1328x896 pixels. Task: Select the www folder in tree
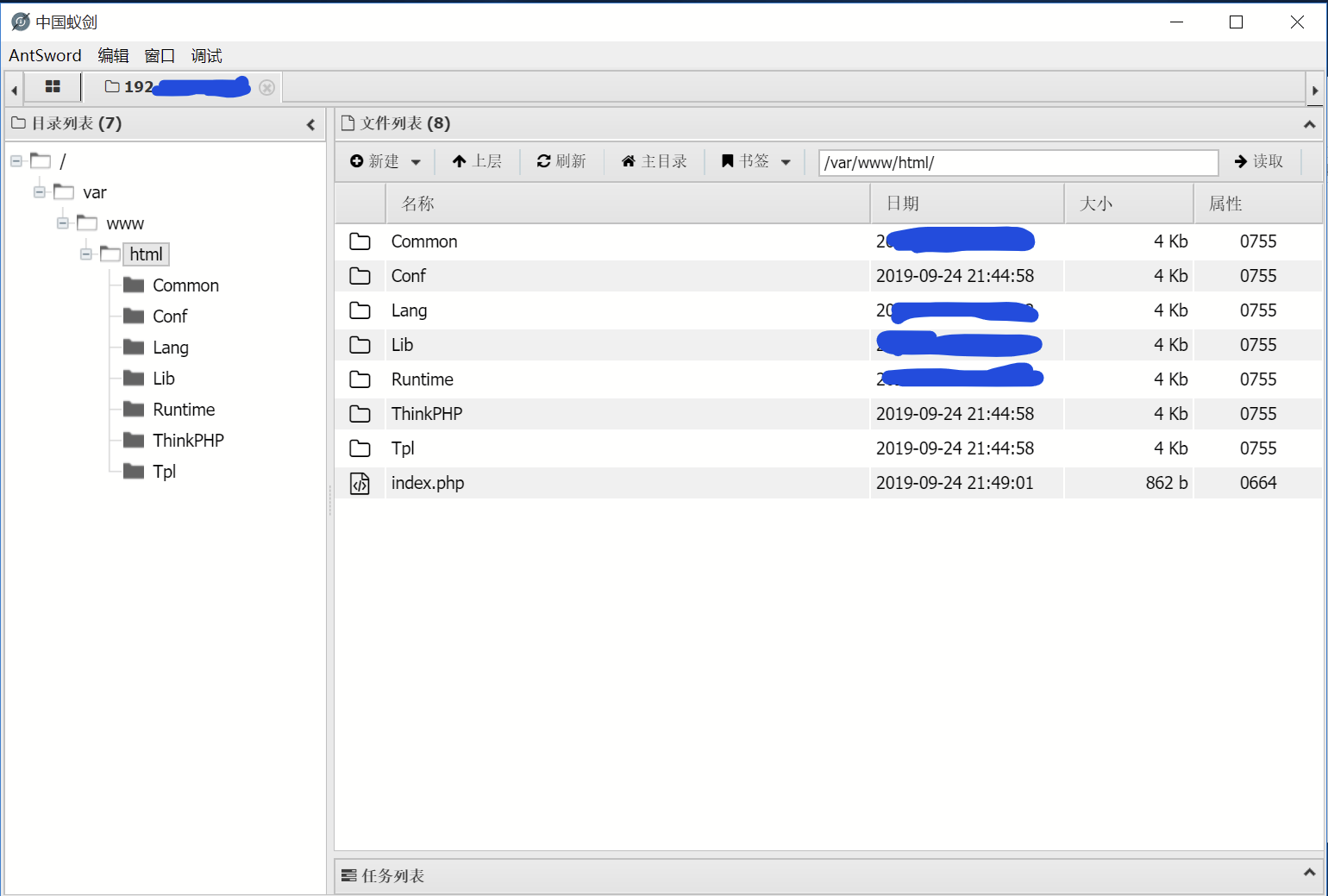tap(125, 223)
